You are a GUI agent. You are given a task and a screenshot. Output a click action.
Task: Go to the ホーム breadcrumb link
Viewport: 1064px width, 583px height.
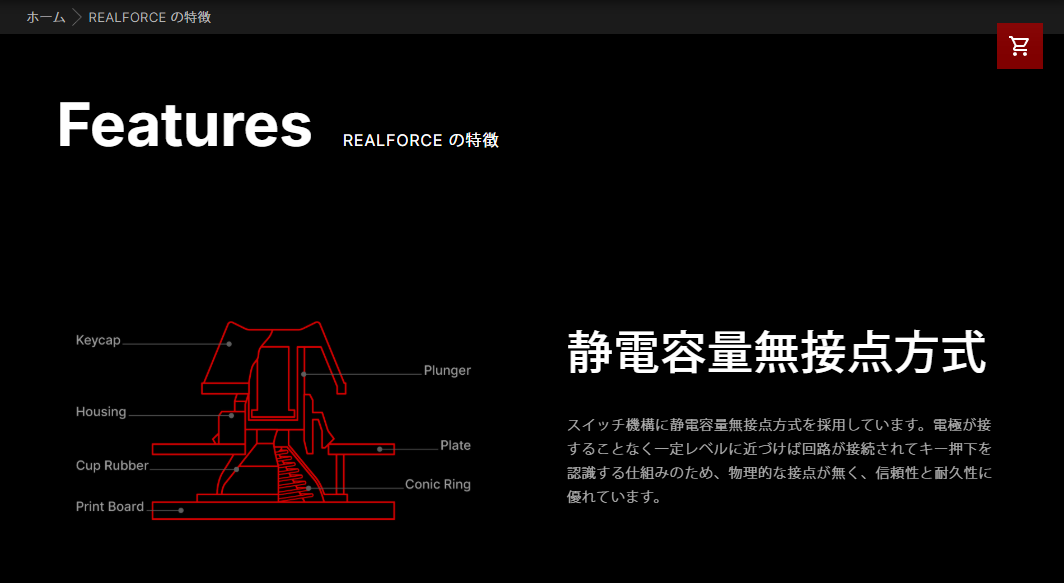[x=45, y=17]
